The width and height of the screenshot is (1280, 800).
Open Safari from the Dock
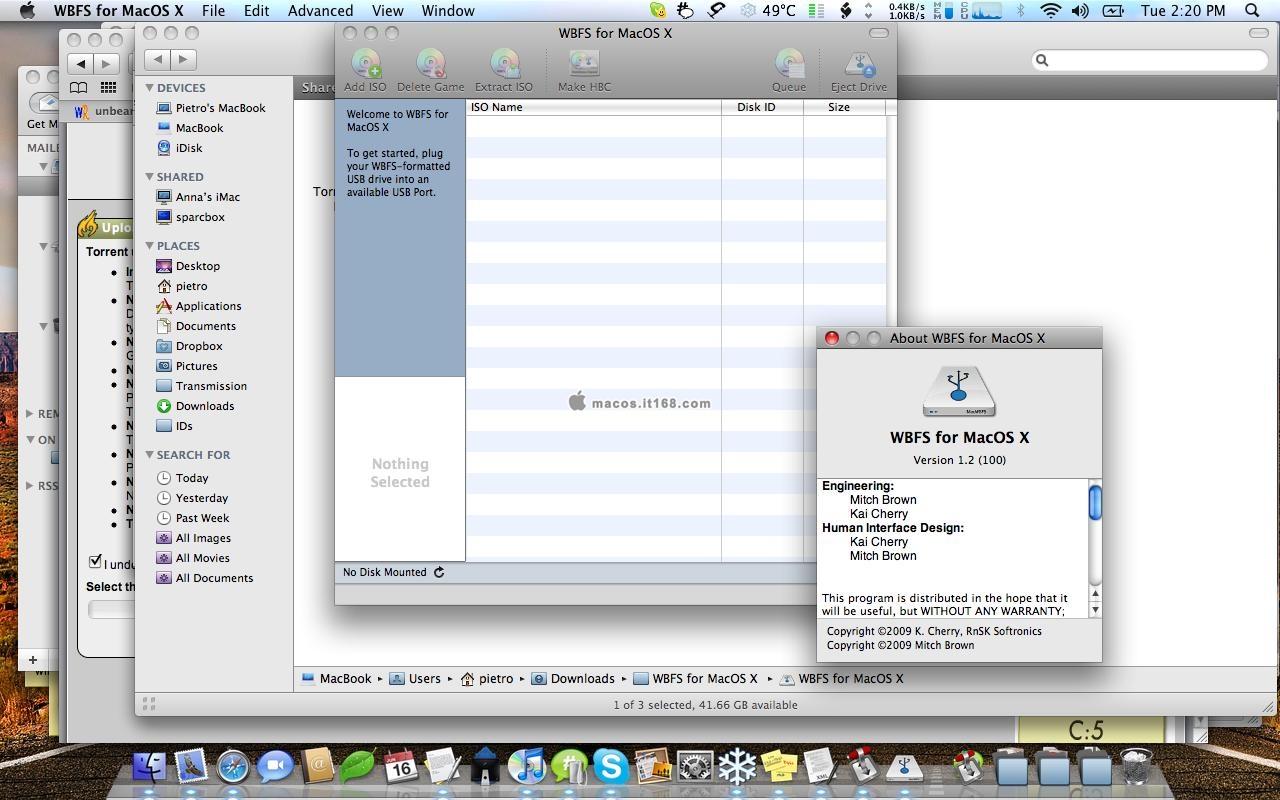[x=233, y=766]
